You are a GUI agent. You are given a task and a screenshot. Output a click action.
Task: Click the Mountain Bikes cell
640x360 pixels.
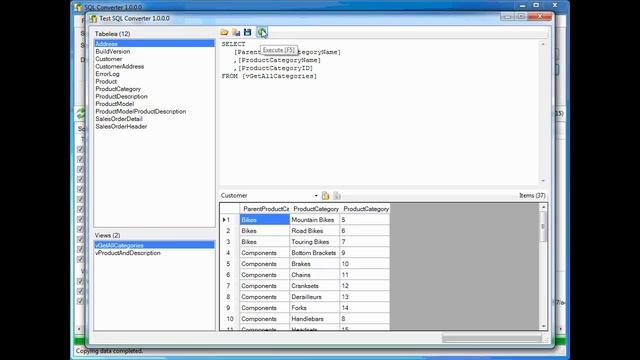(315, 220)
